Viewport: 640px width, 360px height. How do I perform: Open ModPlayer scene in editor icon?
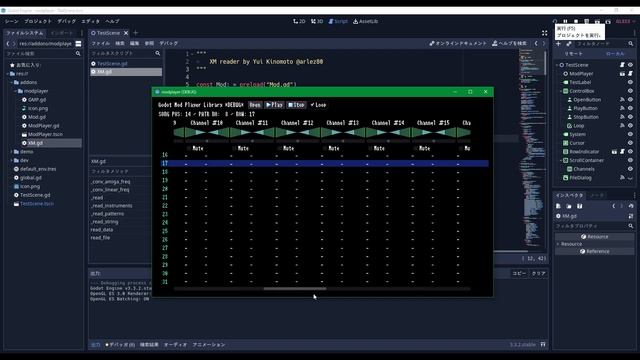(x=622, y=74)
